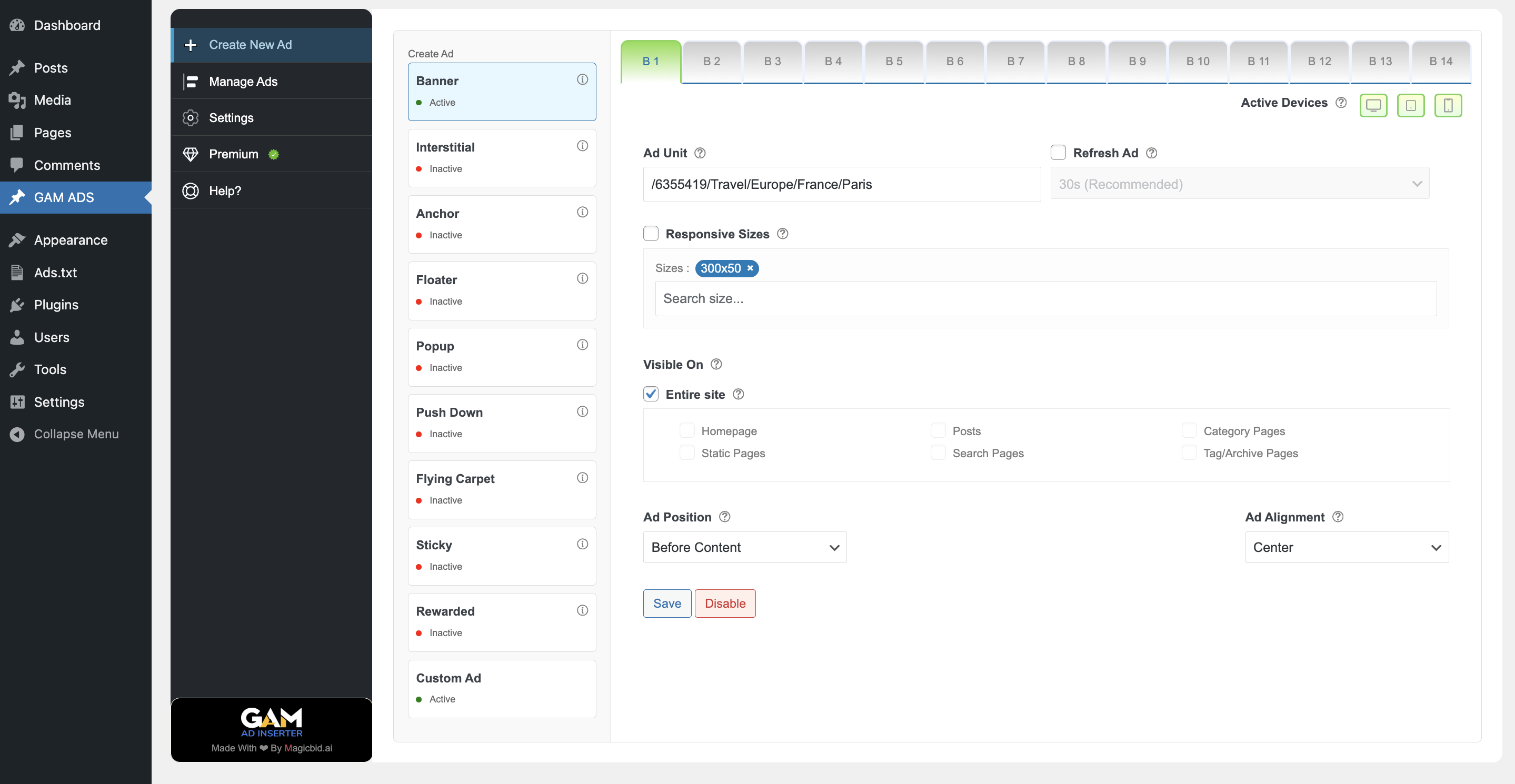Click the Save button
The height and width of the screenshot is (784, 1515).
click(667, 604)
